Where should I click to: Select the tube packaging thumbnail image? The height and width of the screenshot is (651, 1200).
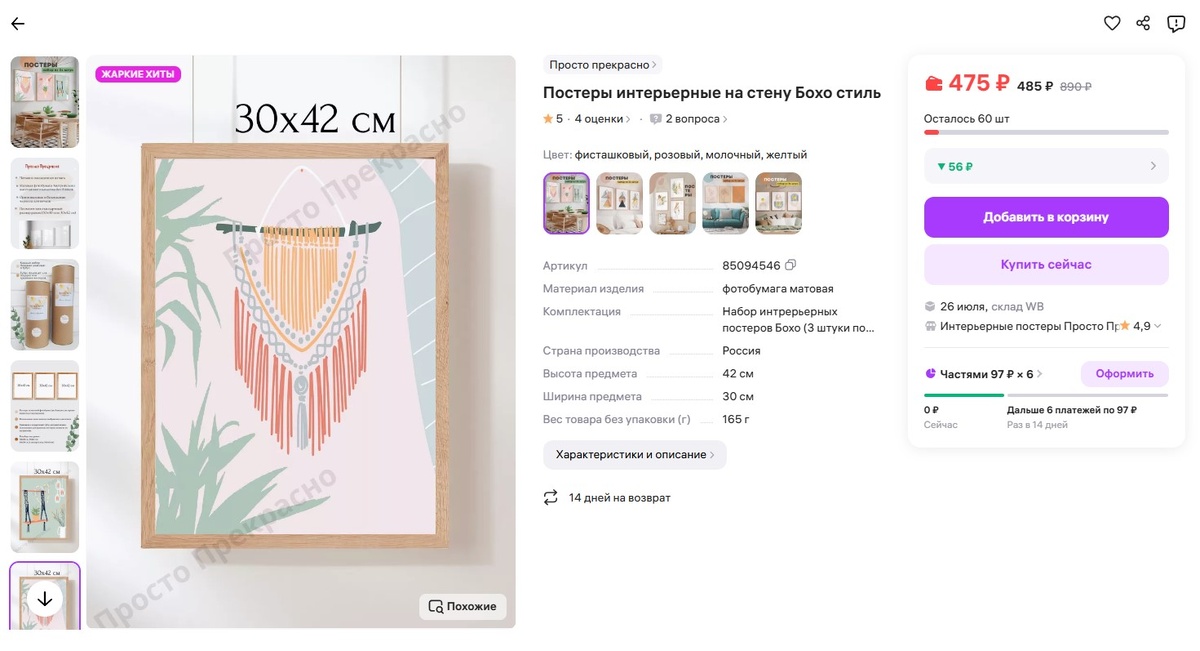tap(45, 304)
